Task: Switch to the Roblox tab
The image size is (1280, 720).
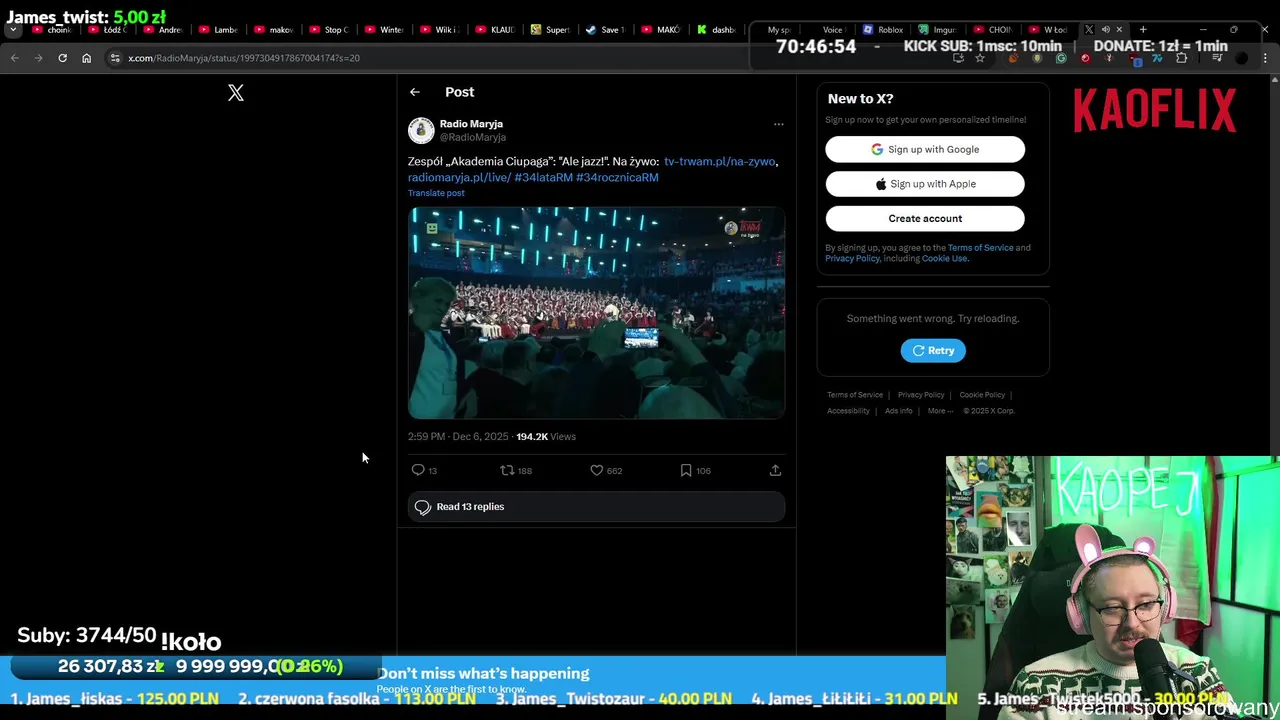Action: coord(883,30)
